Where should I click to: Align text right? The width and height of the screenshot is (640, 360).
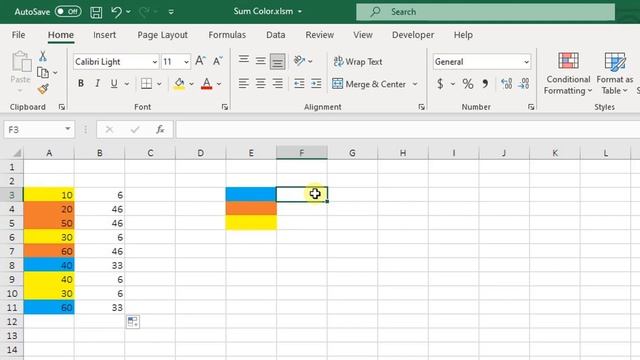[278, 84]
